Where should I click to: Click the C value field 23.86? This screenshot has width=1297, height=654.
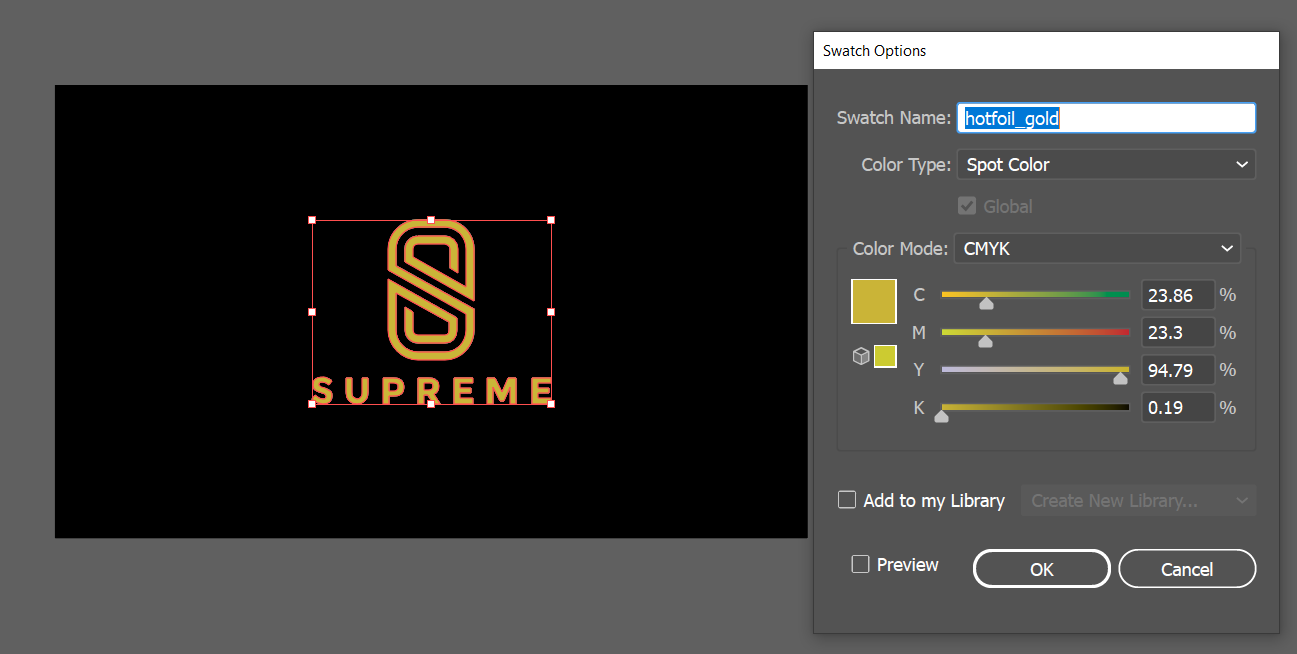[x=1178, y=295]
